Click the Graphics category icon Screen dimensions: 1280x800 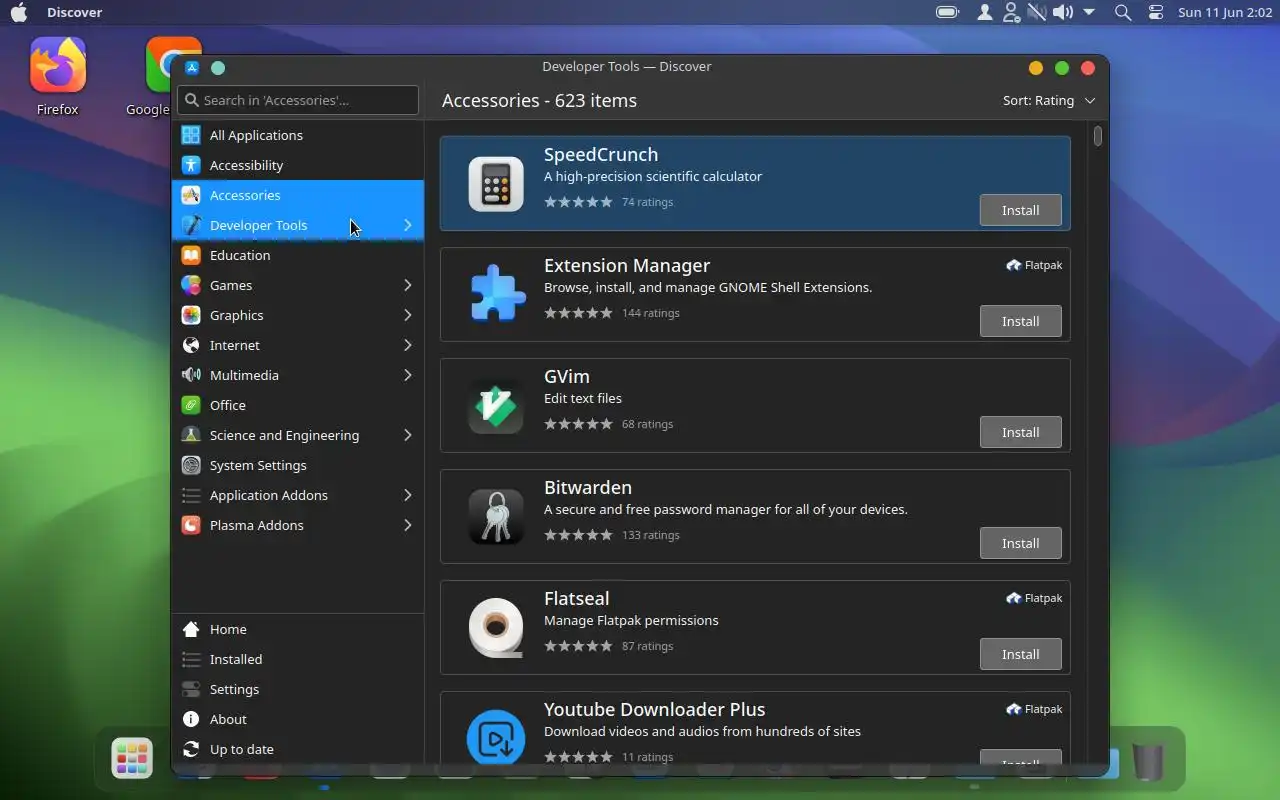point(191,315)
